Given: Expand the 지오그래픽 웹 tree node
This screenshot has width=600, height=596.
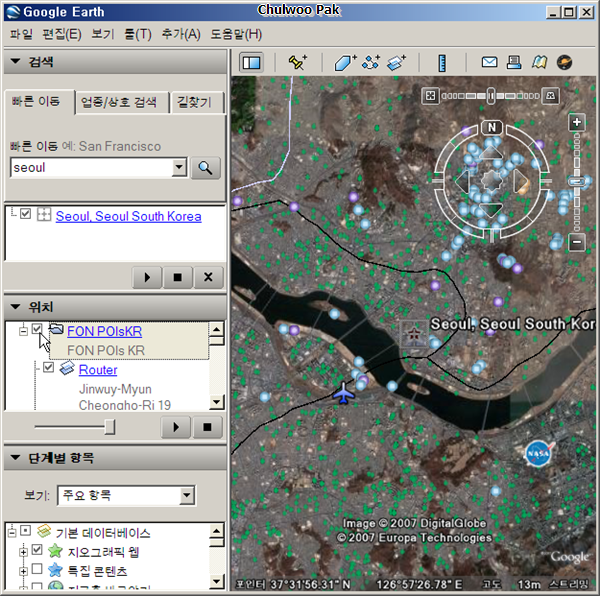Looking at the screenshot, I should tap(23, 552).
